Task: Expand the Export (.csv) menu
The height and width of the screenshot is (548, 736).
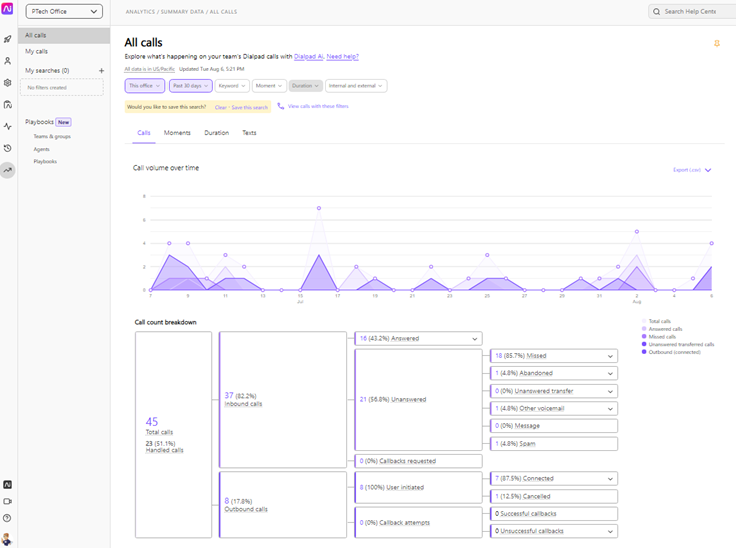Action: pyautogui.click(x=692, y=170)
